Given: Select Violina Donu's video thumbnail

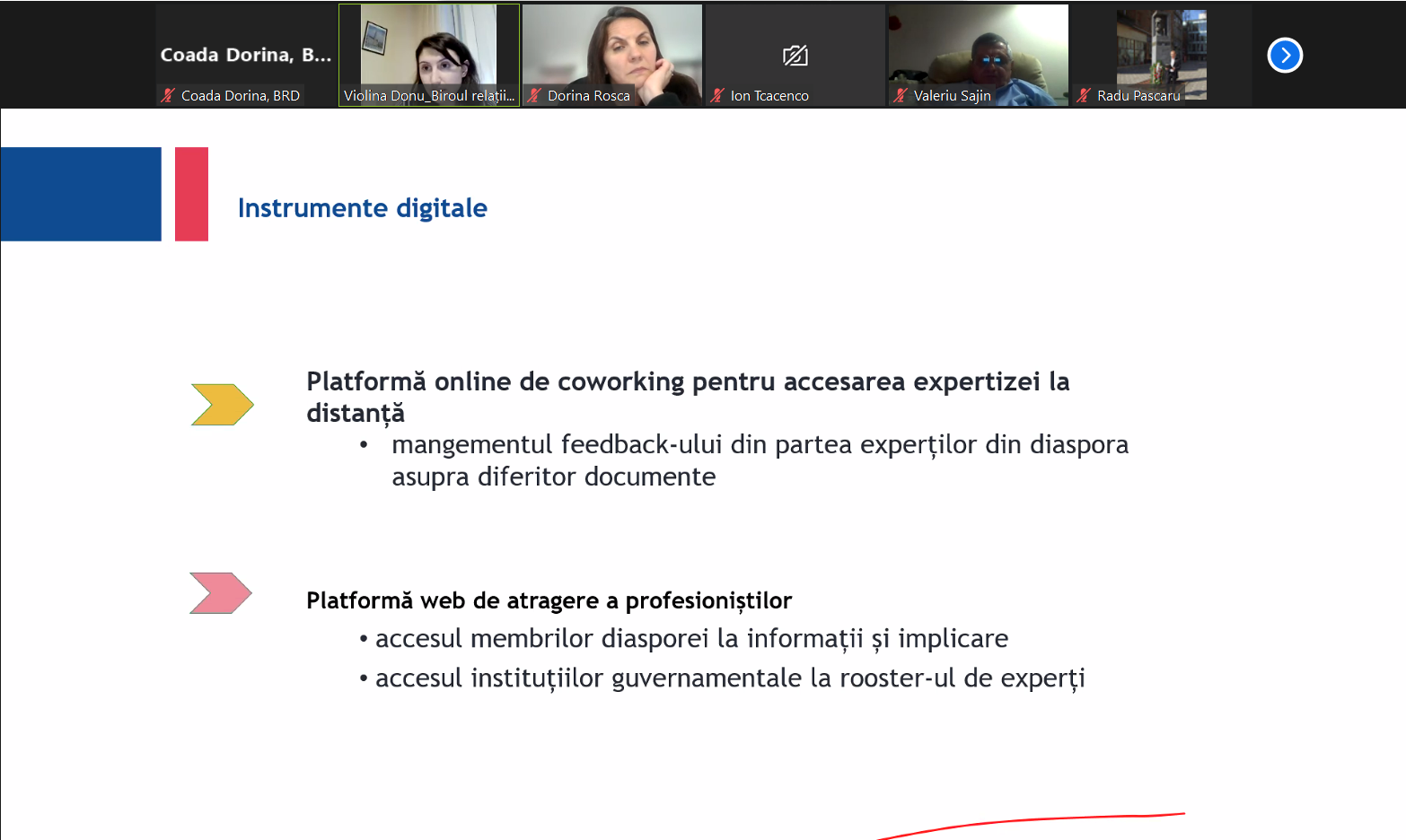Looking at the screenshot, I should click(428, 47).
